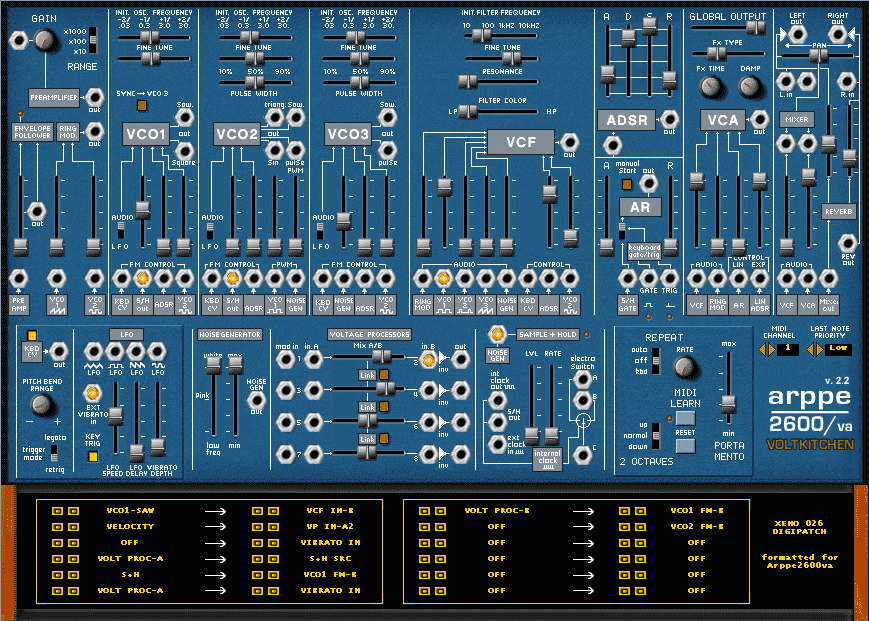
Task: Click the Filter Color slider handle
Action: 468,111
